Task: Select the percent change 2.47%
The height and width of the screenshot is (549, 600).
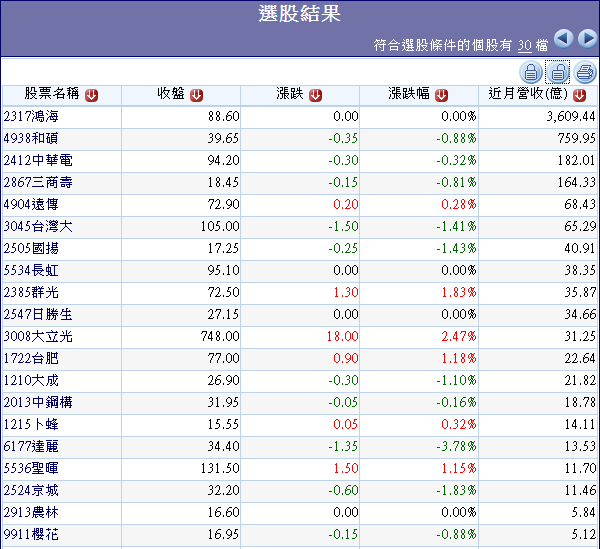Action: tap(459, 336)
